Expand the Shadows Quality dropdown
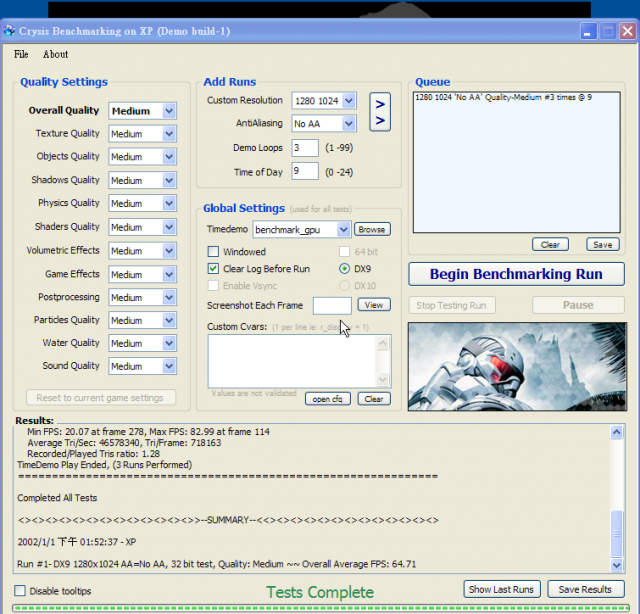 coord(169,180)
